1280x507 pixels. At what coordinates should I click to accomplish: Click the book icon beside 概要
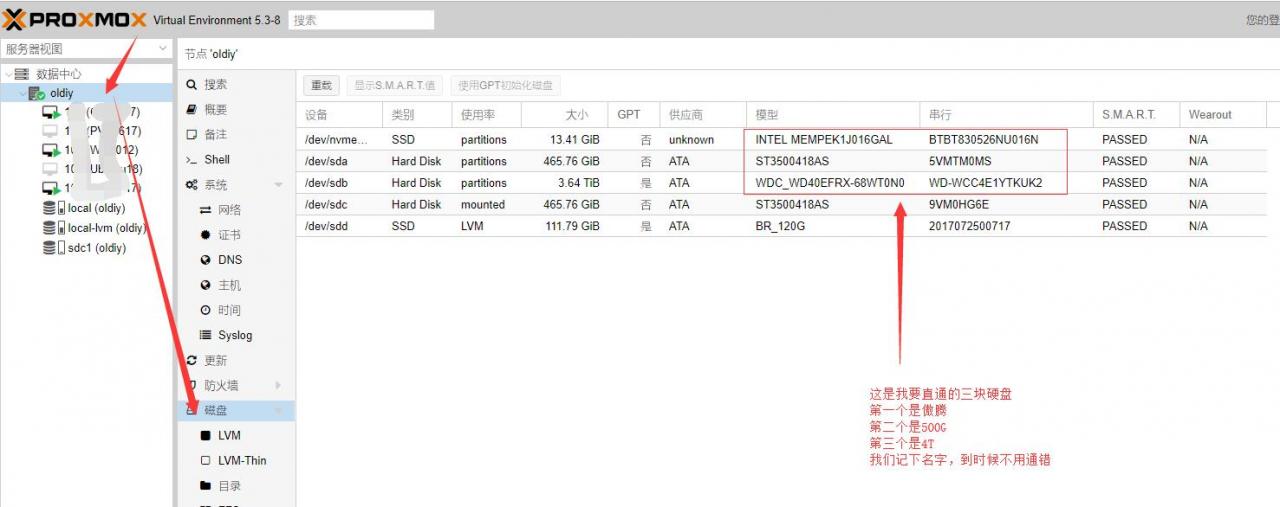point(192,110)
